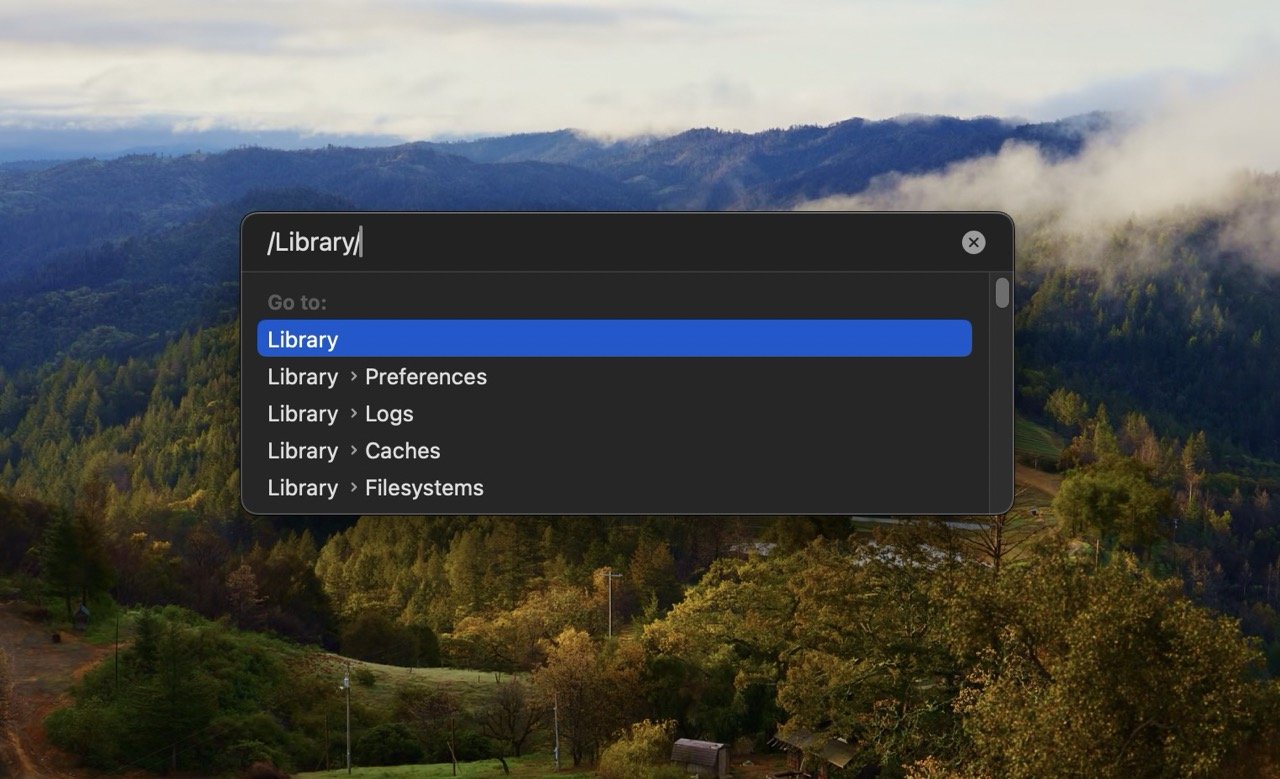
Task: Click the scrollbar track below the thumb
Action: tap(1002, 420)
